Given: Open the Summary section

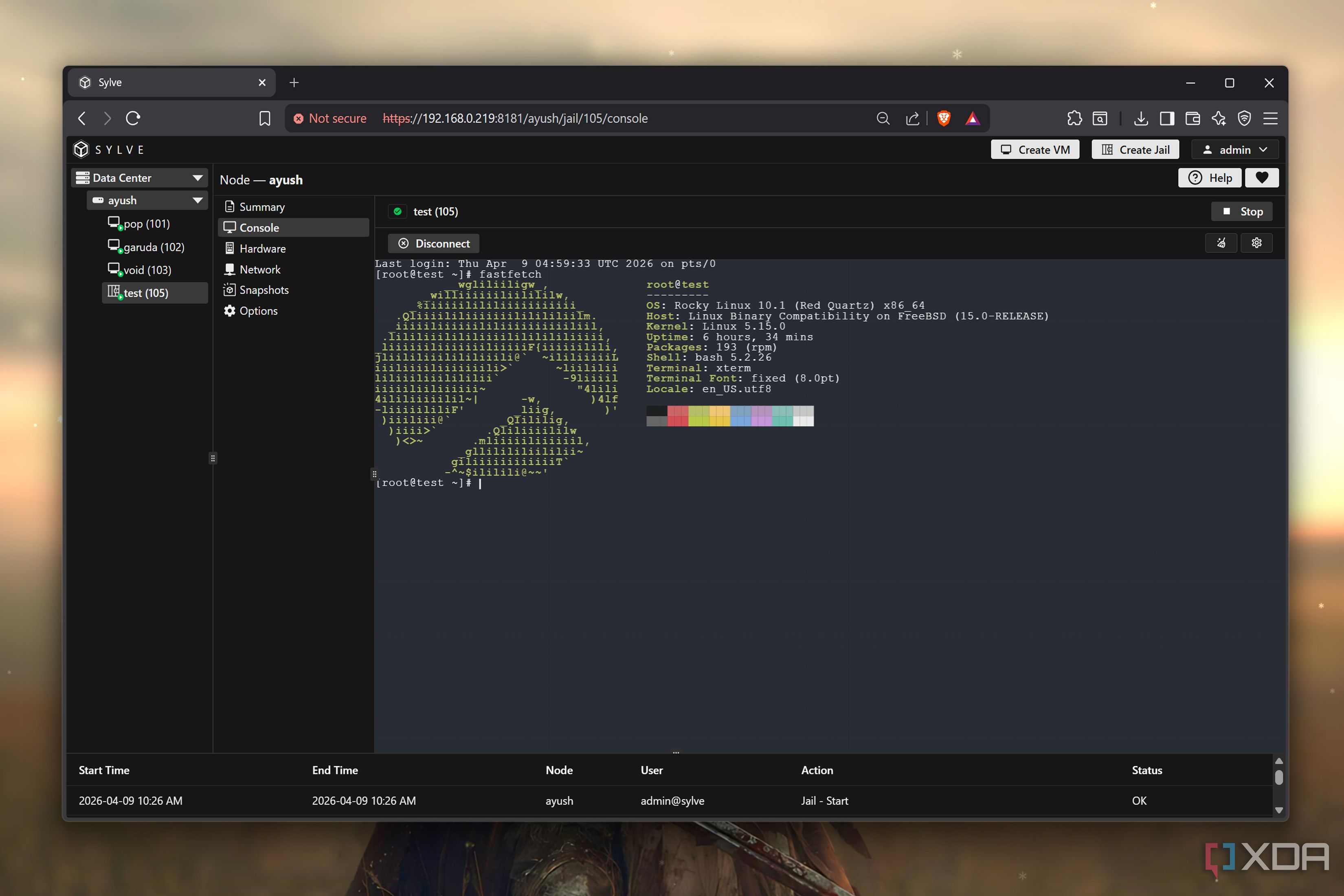Looking at the screenshot, I should pos(293,207).
